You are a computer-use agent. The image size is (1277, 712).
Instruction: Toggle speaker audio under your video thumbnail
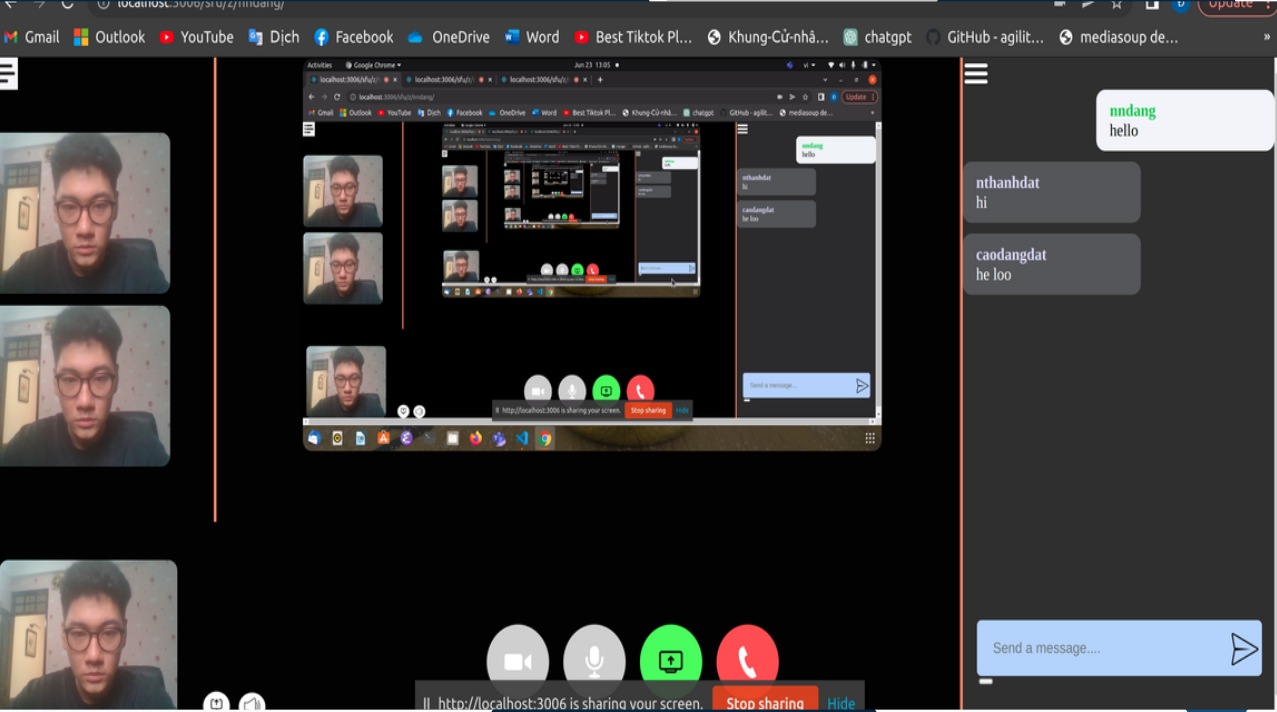253,703
